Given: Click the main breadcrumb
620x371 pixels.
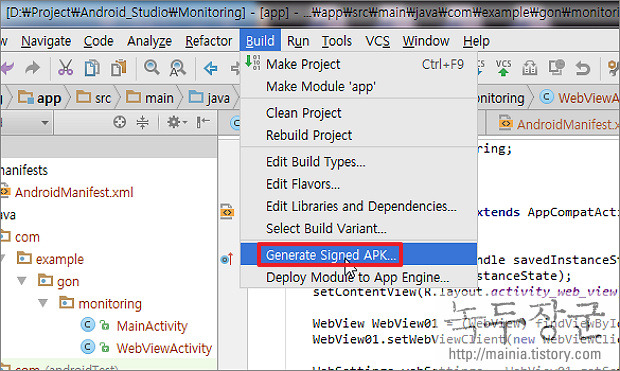Looking at the screenshot, I should pos(150,98).
